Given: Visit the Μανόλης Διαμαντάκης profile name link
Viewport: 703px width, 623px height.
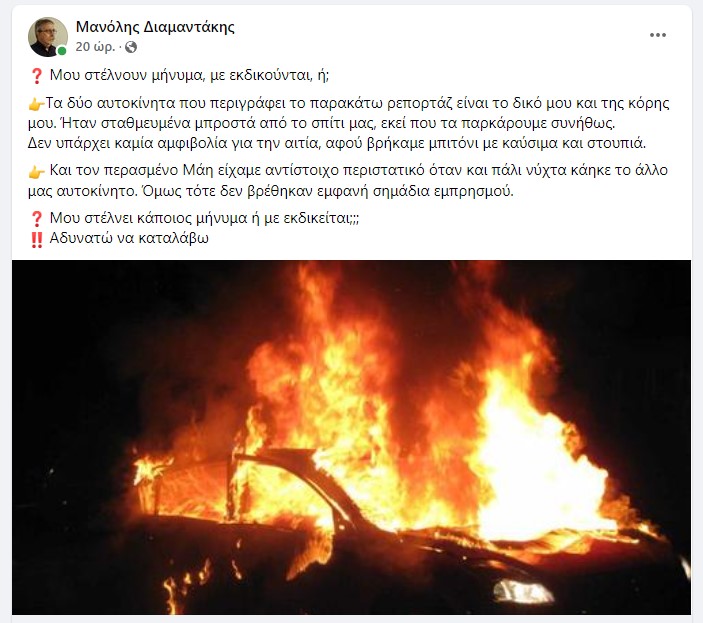Looking at the screenshot, I should pos(155,27).
